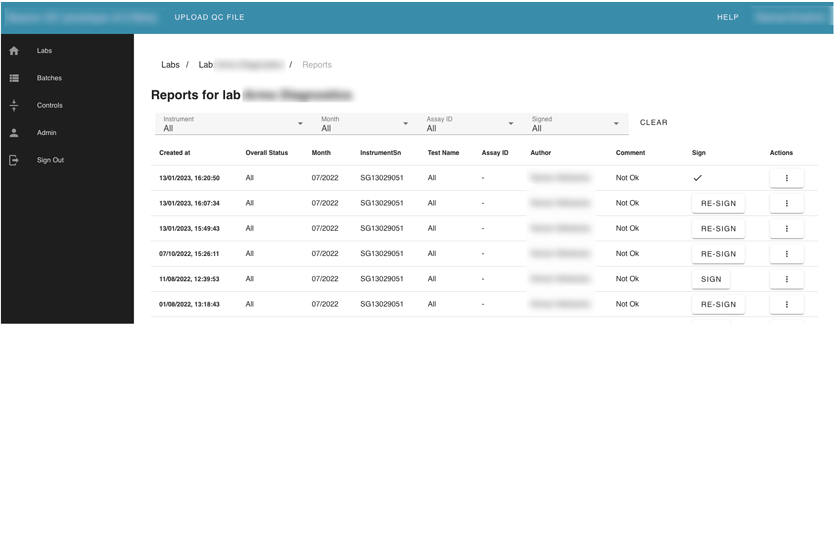
Task: Click Upload QC File in top bar
Action: (x=209, y=17)
